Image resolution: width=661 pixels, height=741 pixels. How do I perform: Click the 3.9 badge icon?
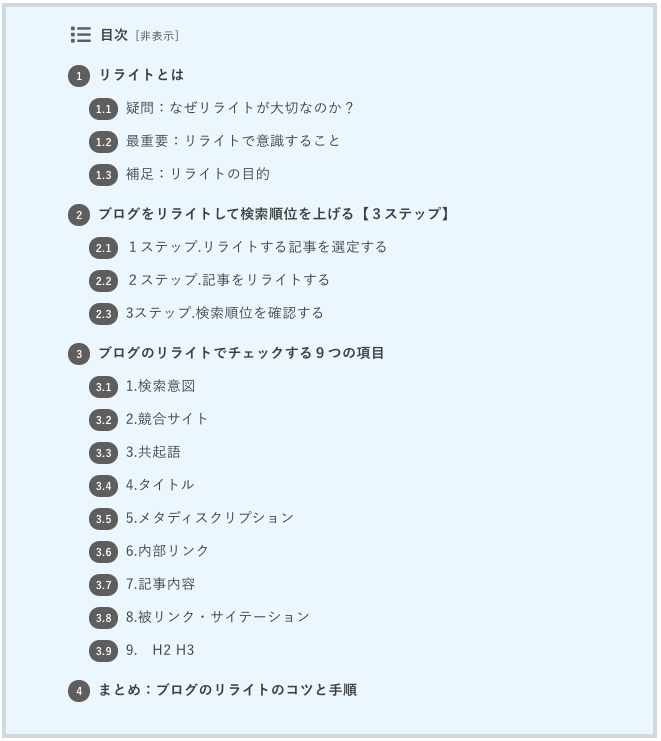[103, 651]
